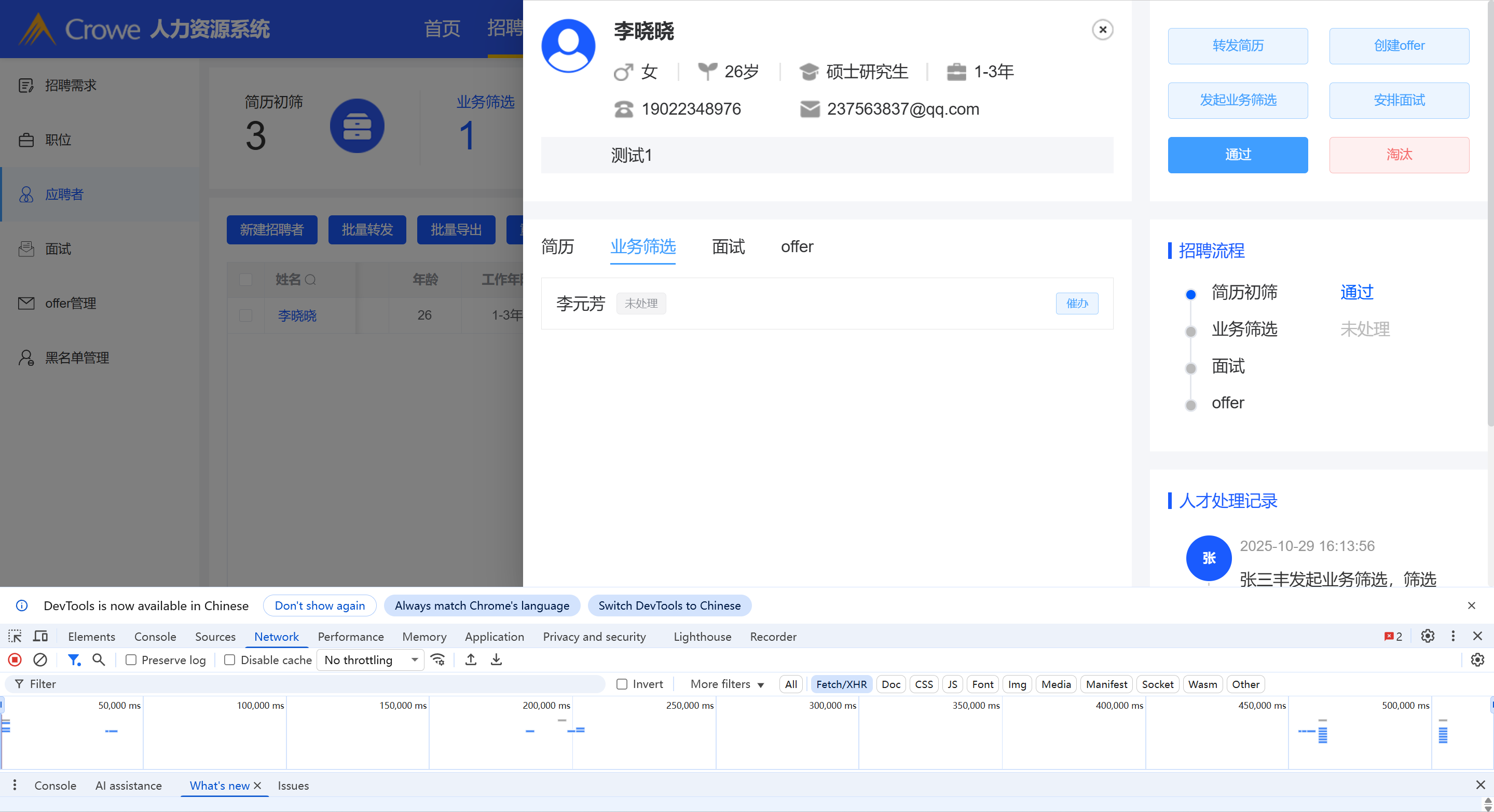Image resolution: width=1494 pixels, height=812 pixels.
Task: Click the network search magnifier icon
Action: click(x=99, y=660)
